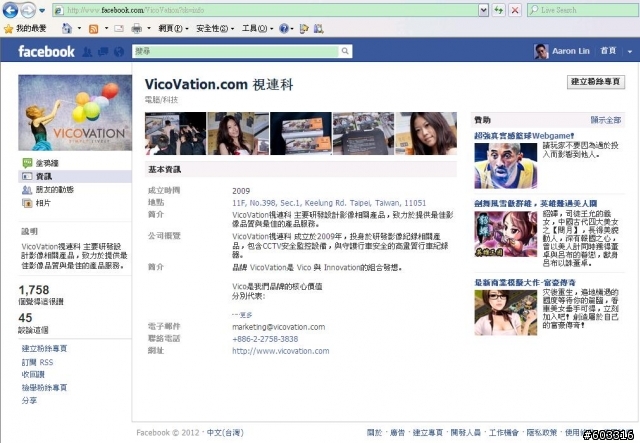Click basketball player ad image
The image size is (640, 443).
pyautogui.click(x=505, y=165)
